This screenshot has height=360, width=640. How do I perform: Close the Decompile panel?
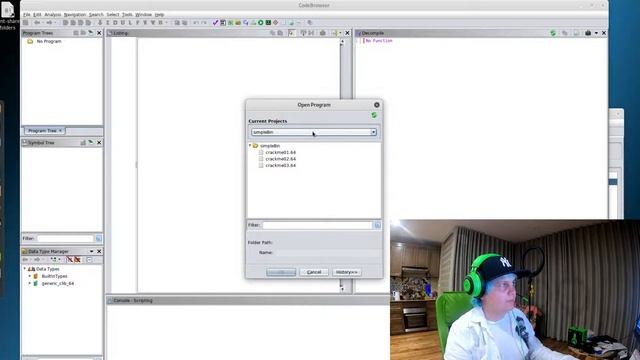tap(604, 33)
